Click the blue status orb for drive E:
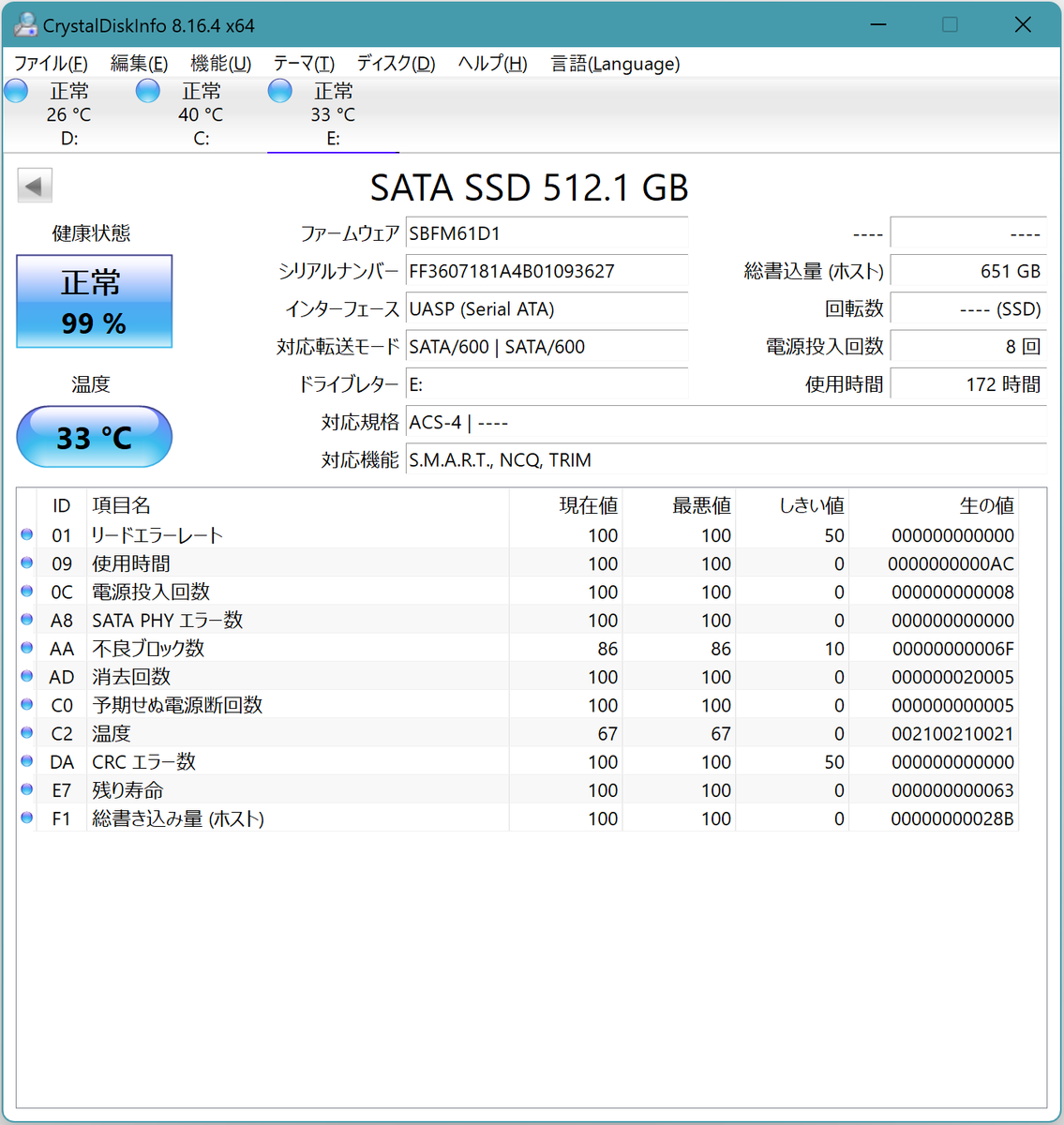 pos(280,91)
